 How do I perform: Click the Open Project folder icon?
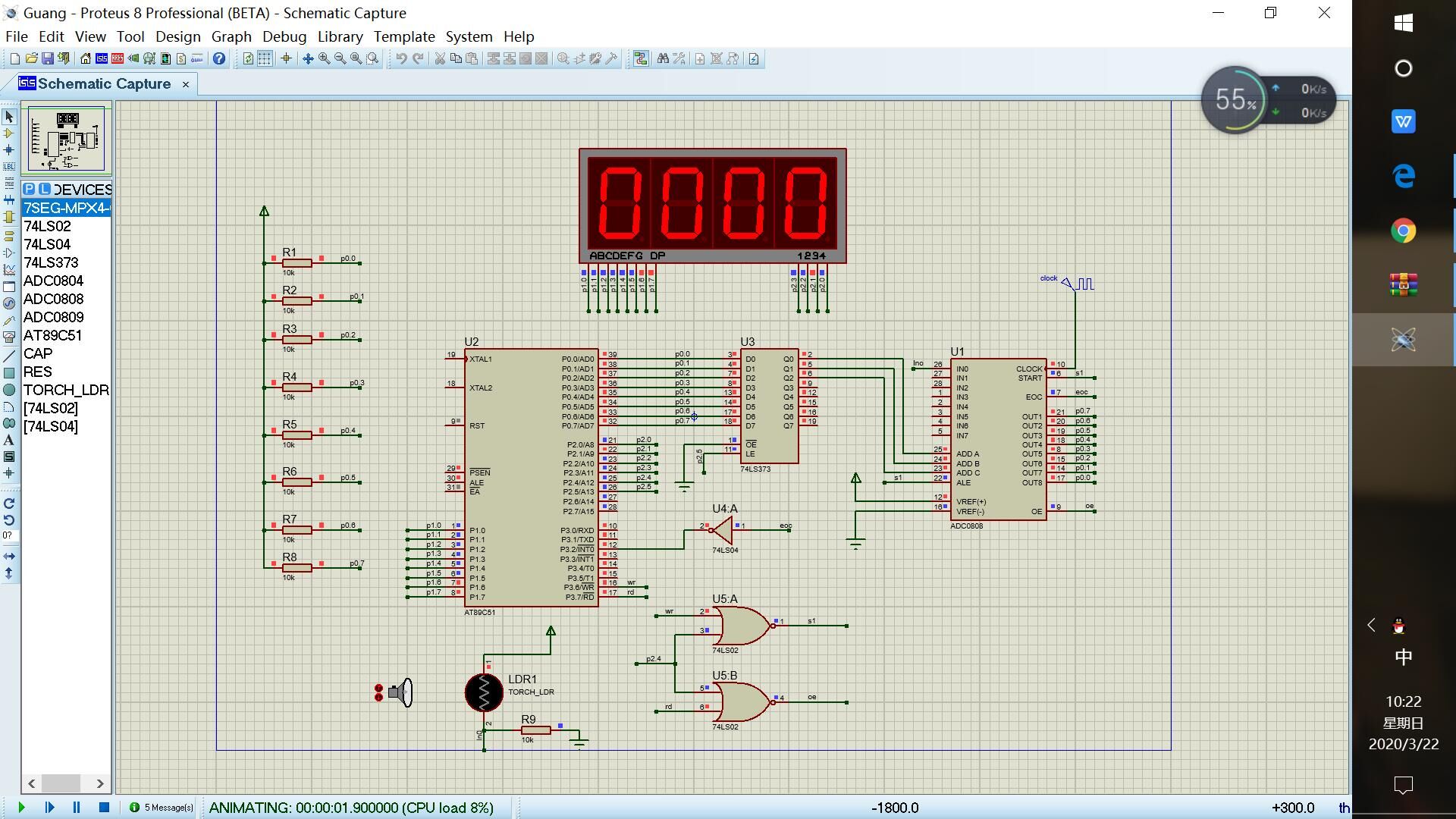(x=31, y=58)
